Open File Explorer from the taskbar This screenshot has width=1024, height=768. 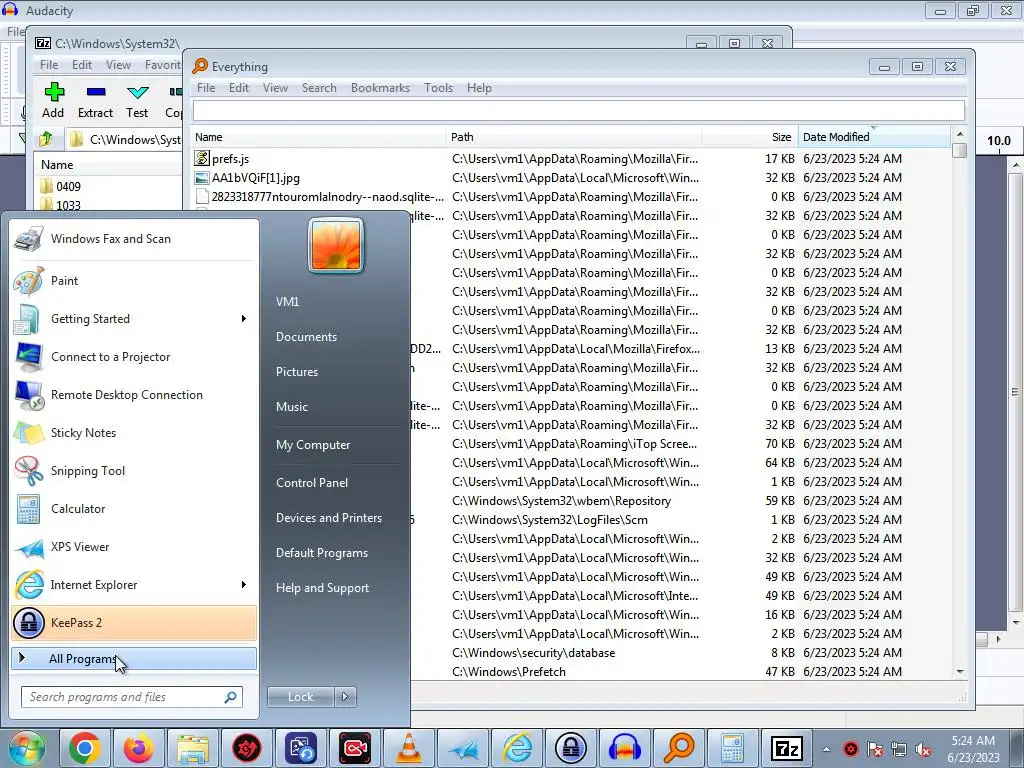193,748
